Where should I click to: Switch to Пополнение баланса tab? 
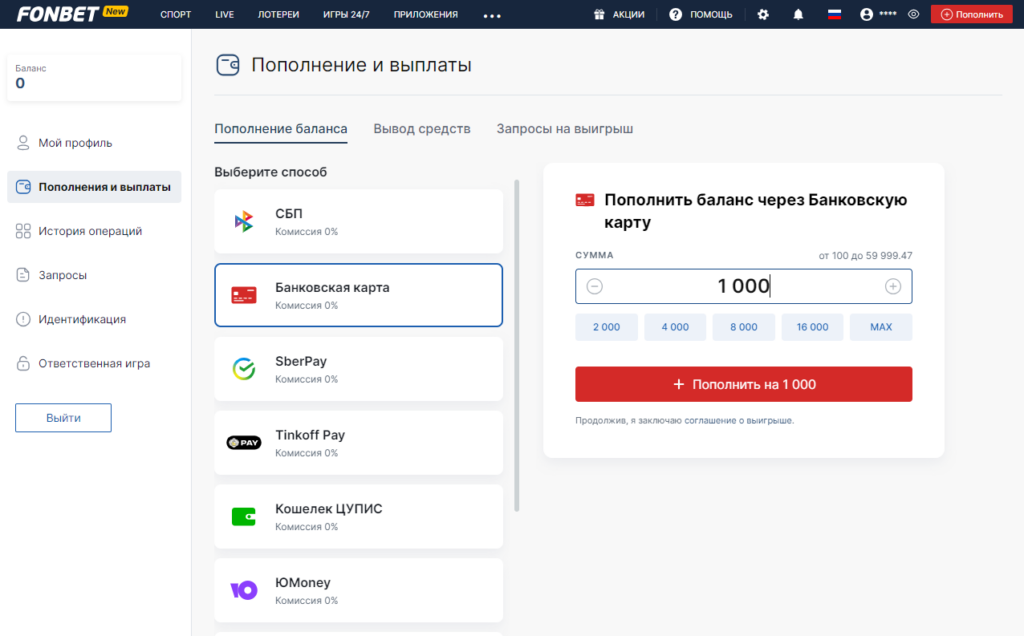(281, 129)
